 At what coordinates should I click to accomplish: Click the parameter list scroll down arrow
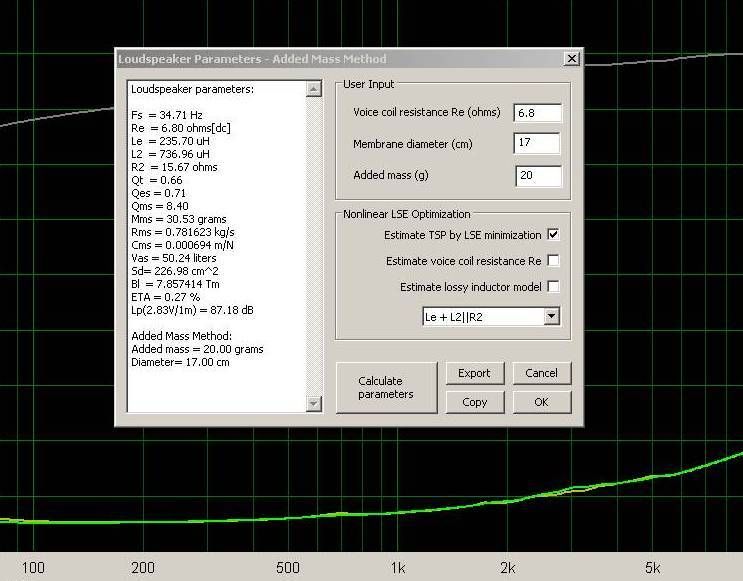pos(313,403)
